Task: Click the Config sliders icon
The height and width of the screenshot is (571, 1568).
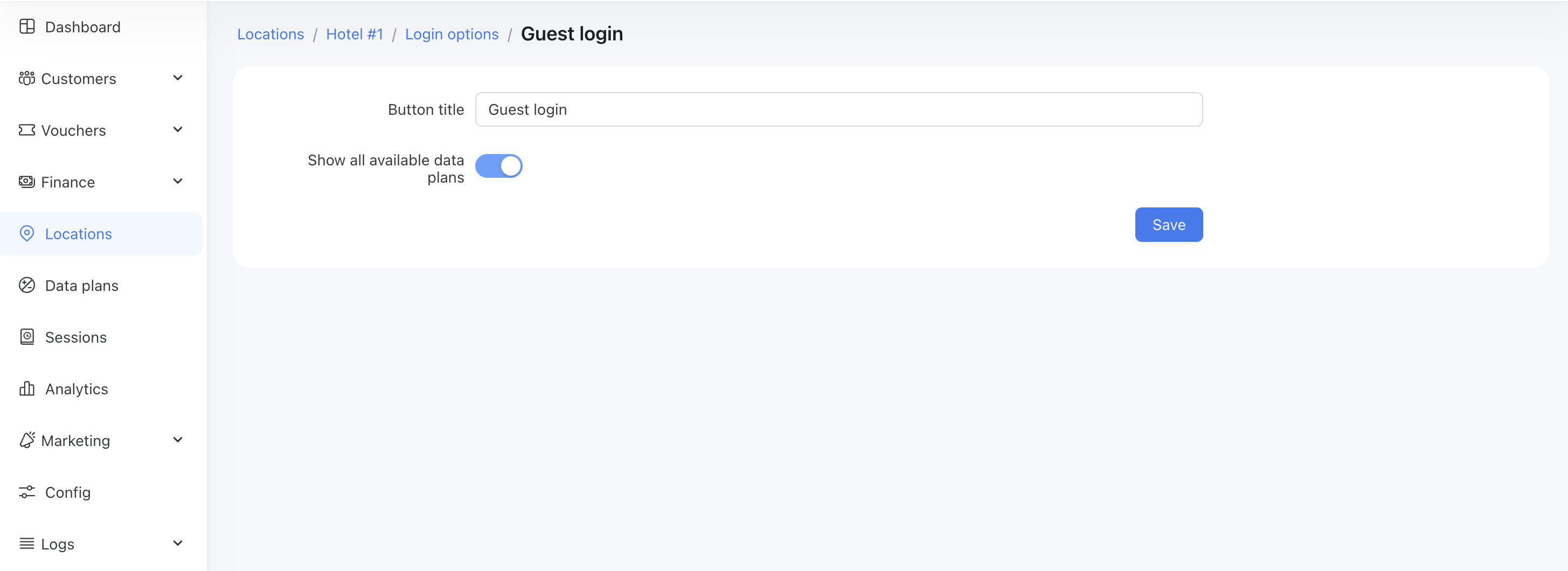Action: tap(27, 492)
